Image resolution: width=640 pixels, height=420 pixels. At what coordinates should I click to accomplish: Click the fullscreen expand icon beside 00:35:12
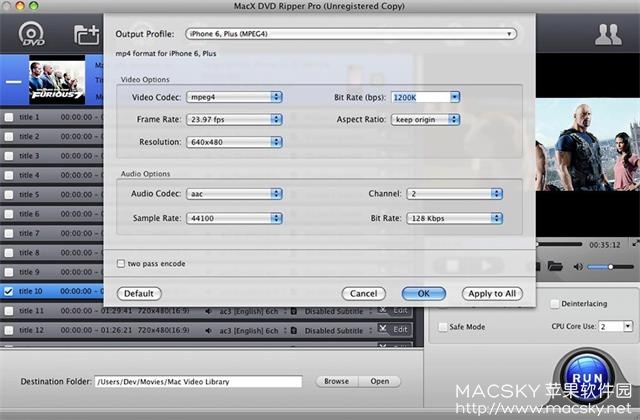[x=636, y=243]
